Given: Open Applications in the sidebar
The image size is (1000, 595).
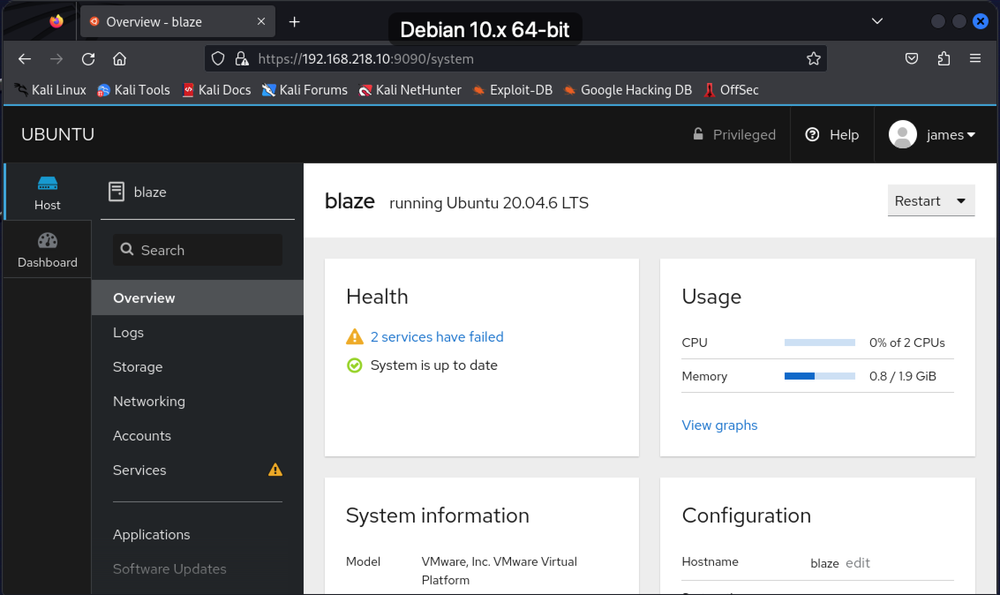Looking at the screenshot, I should (x=198, y=534).
